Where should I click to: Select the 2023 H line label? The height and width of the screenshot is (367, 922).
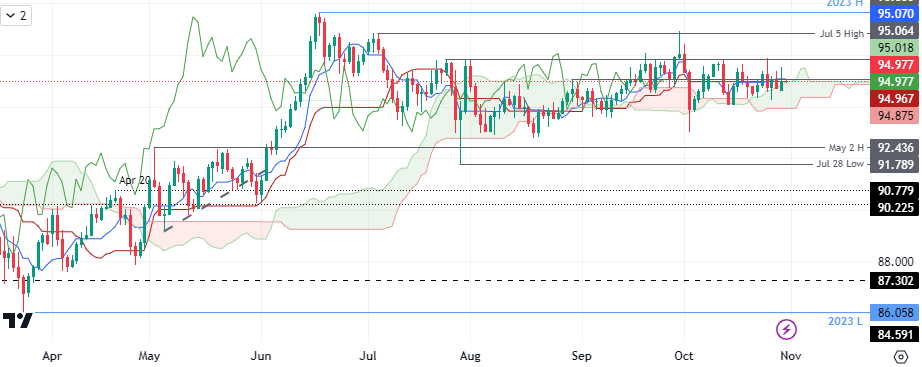(843, 3)
